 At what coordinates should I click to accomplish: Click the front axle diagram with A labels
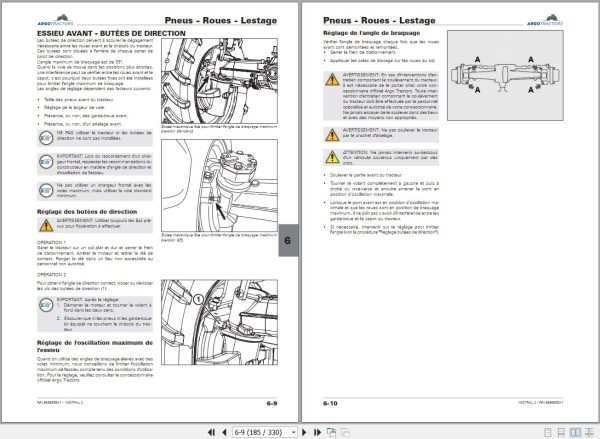tap(505, 75)
